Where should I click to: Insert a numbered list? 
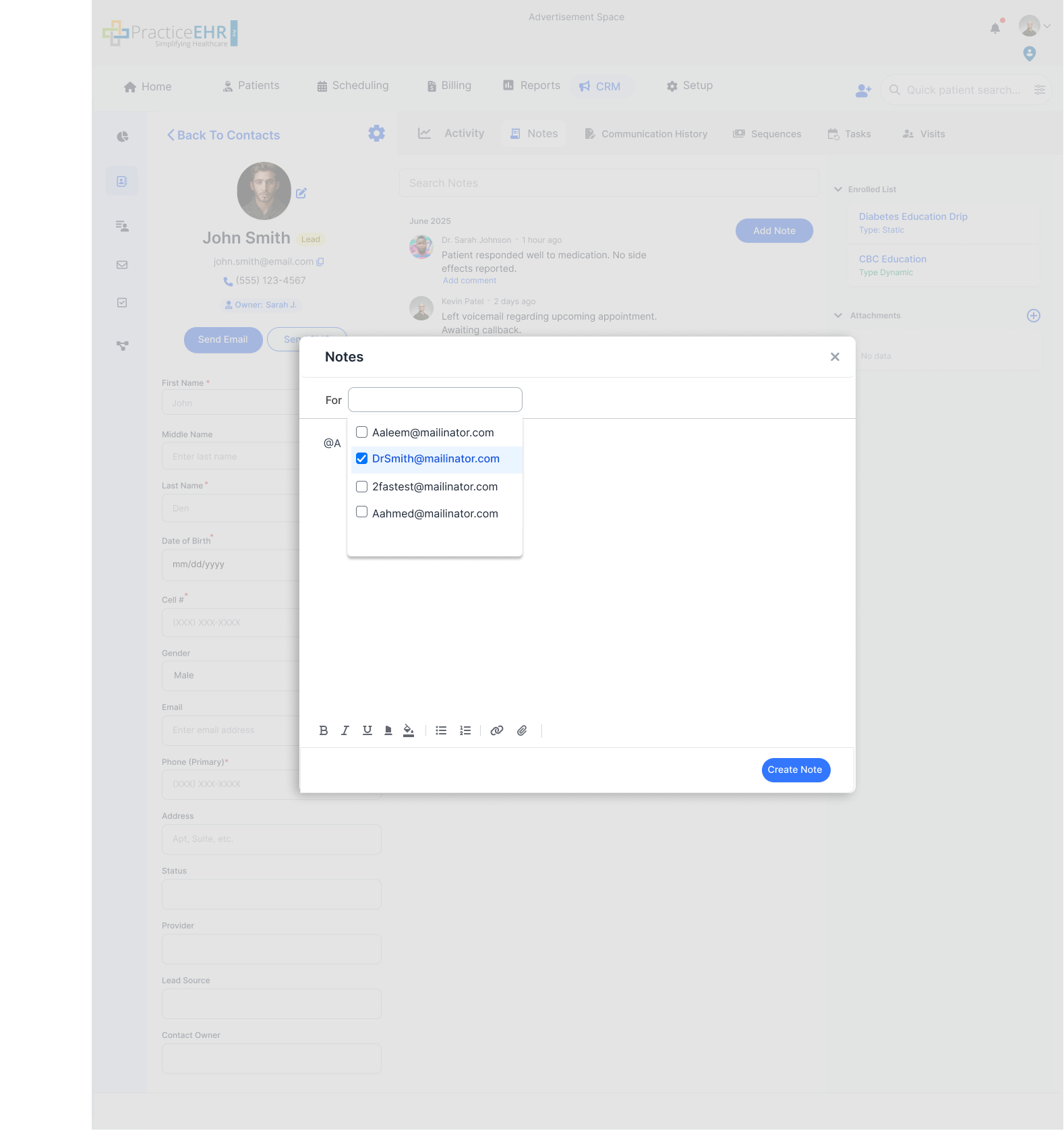(x=465, y=730)
